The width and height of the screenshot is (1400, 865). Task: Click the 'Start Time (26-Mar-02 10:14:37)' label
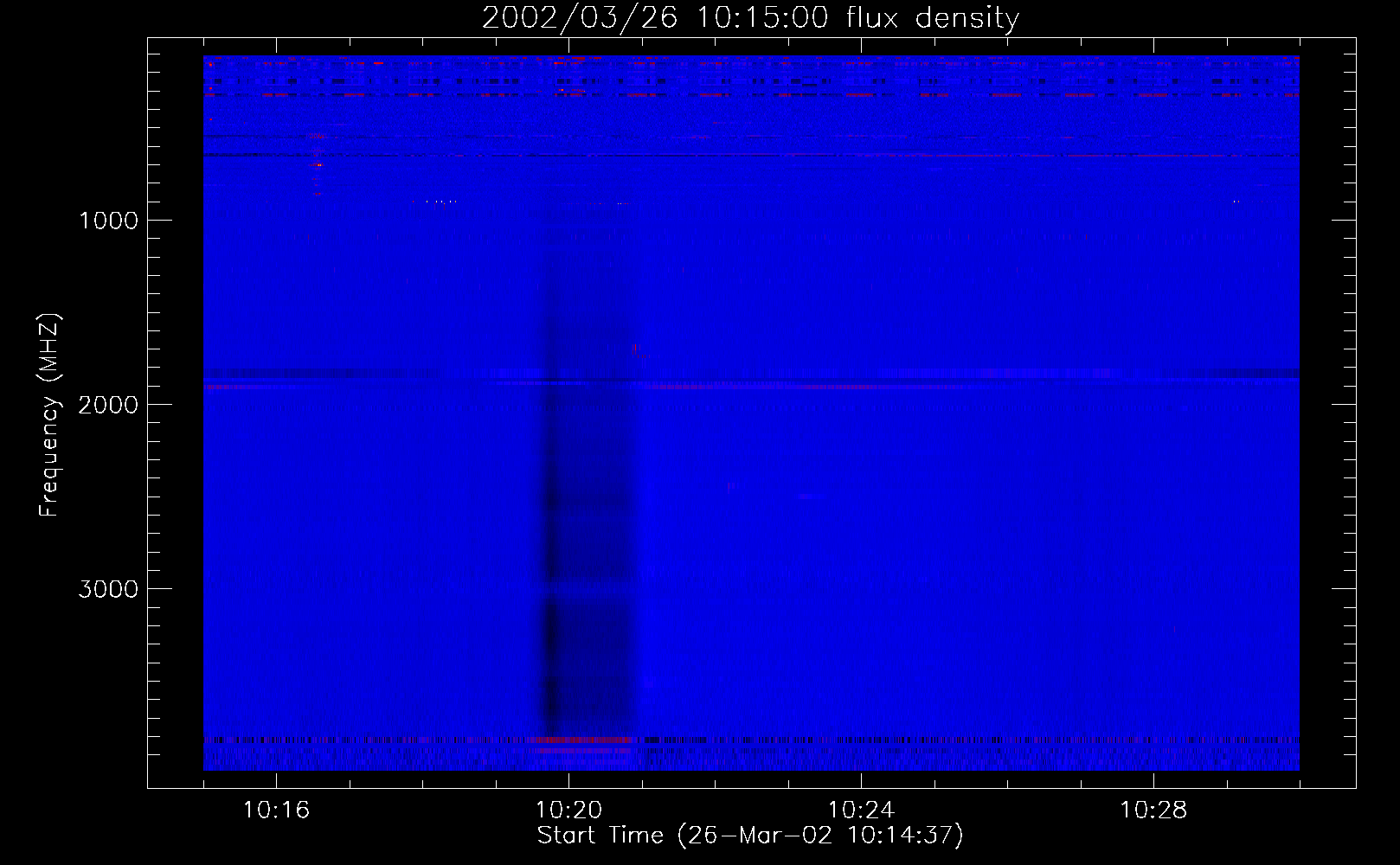[750, 836]
